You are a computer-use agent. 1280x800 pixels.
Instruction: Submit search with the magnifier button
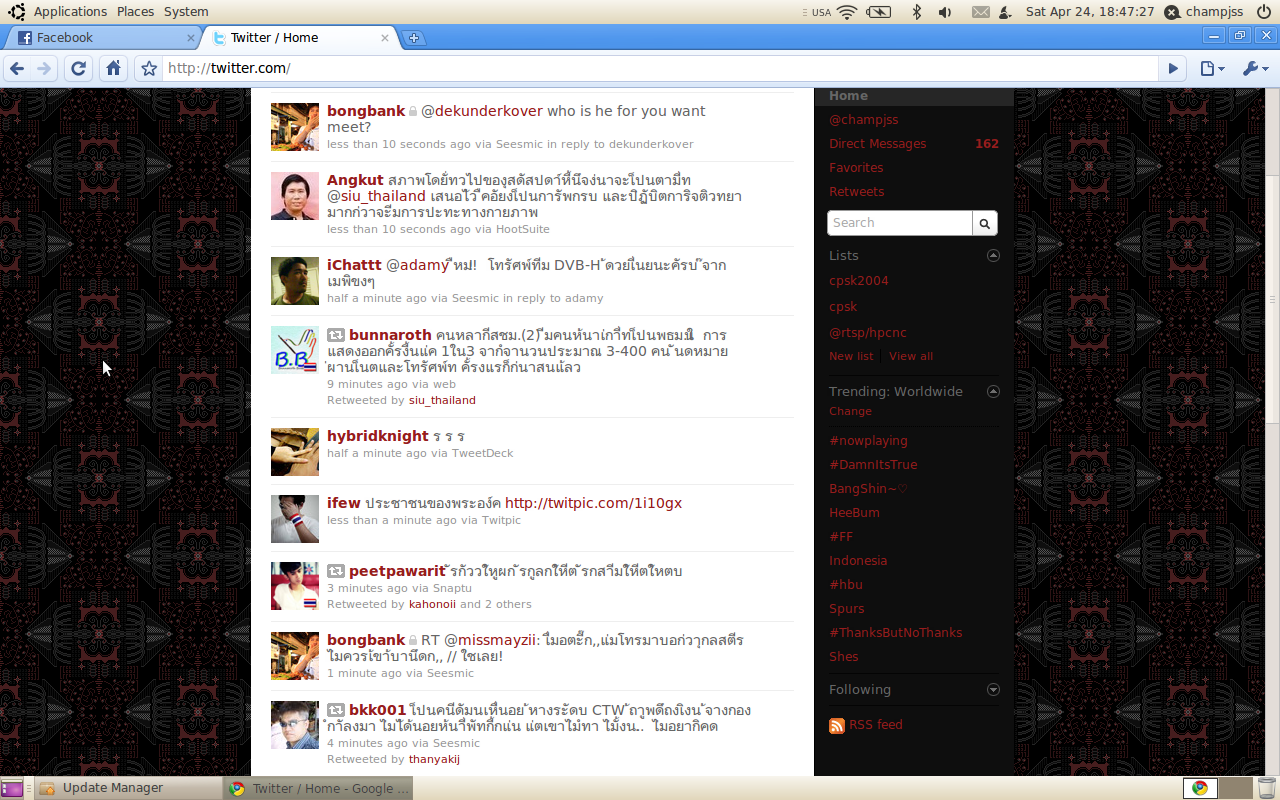pos(985,223)
